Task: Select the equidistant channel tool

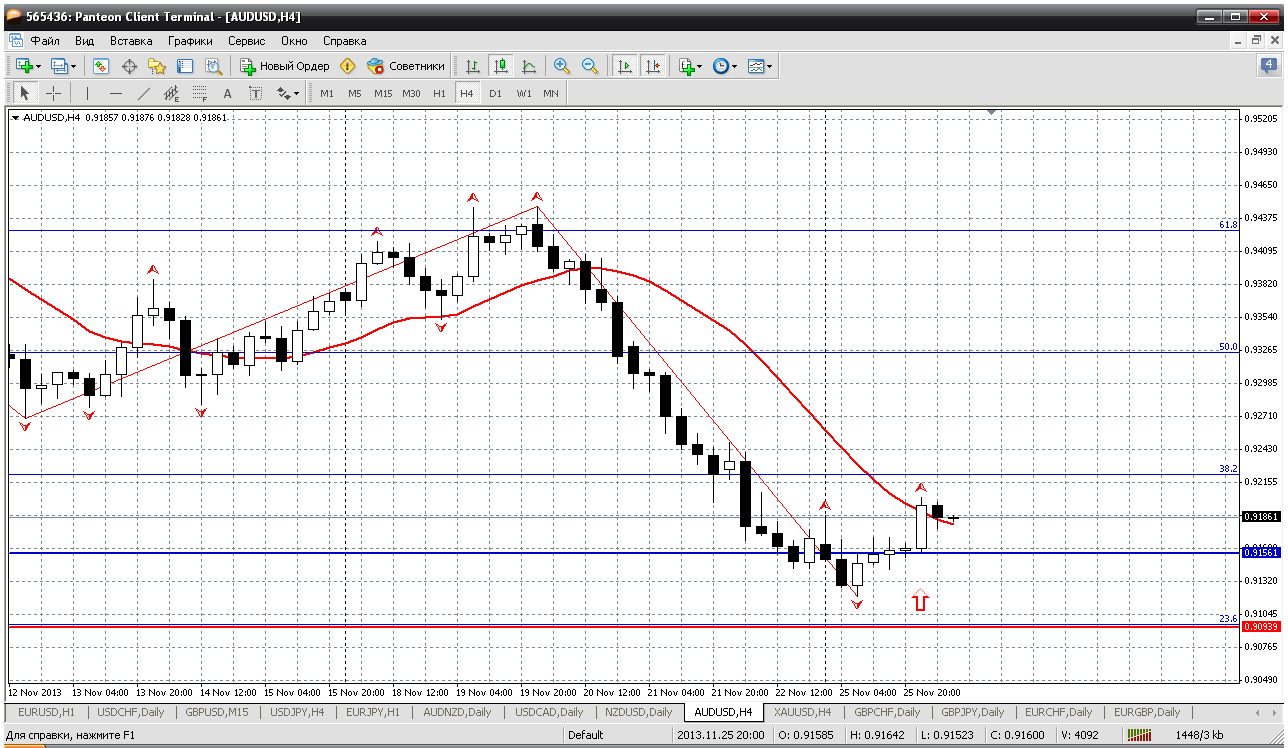Action: pyautogui.click(x=171, y=93)
